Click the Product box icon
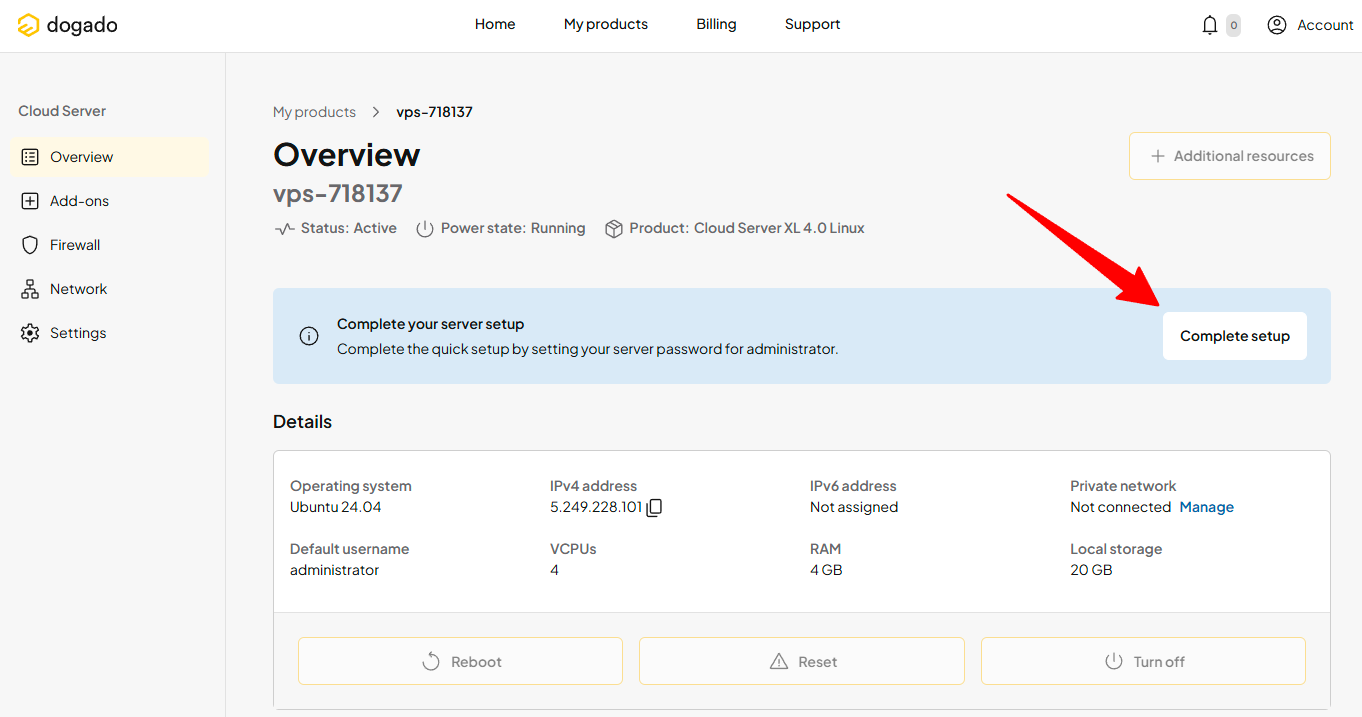Screen dimensions: 1362x717 tap(614, 228)
